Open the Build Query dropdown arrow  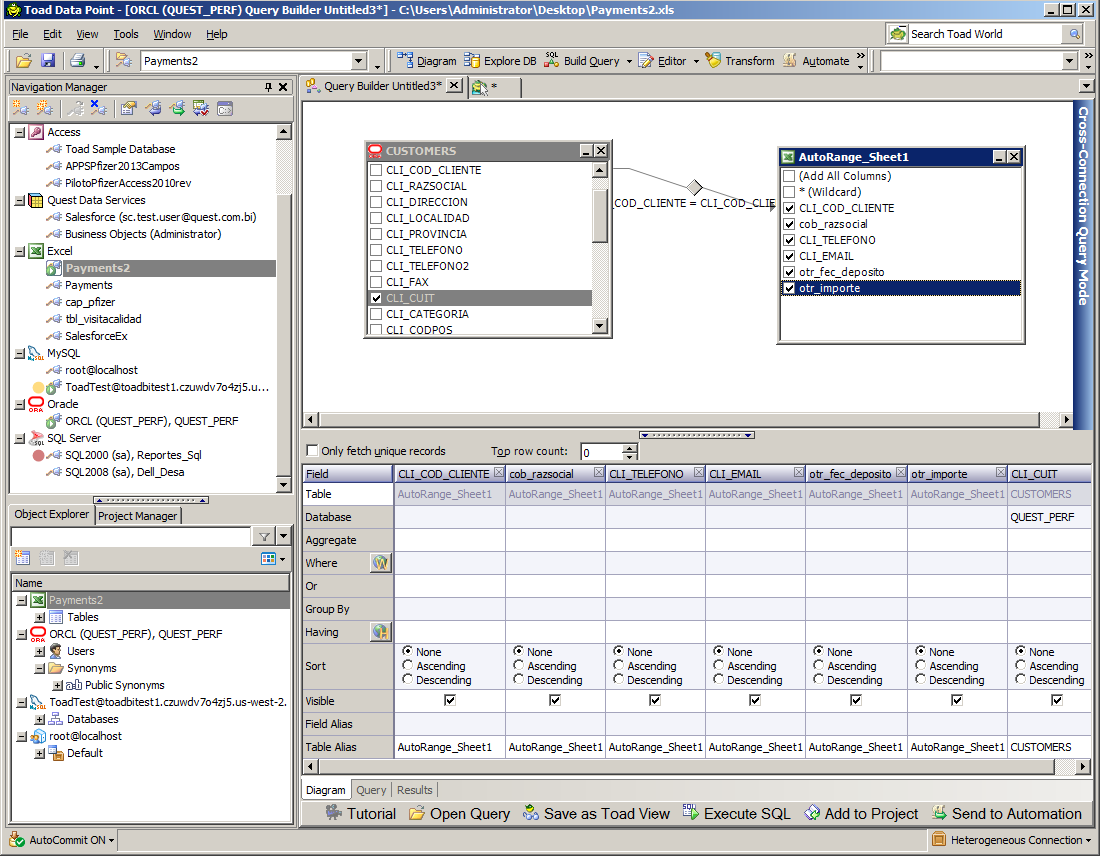629,62
